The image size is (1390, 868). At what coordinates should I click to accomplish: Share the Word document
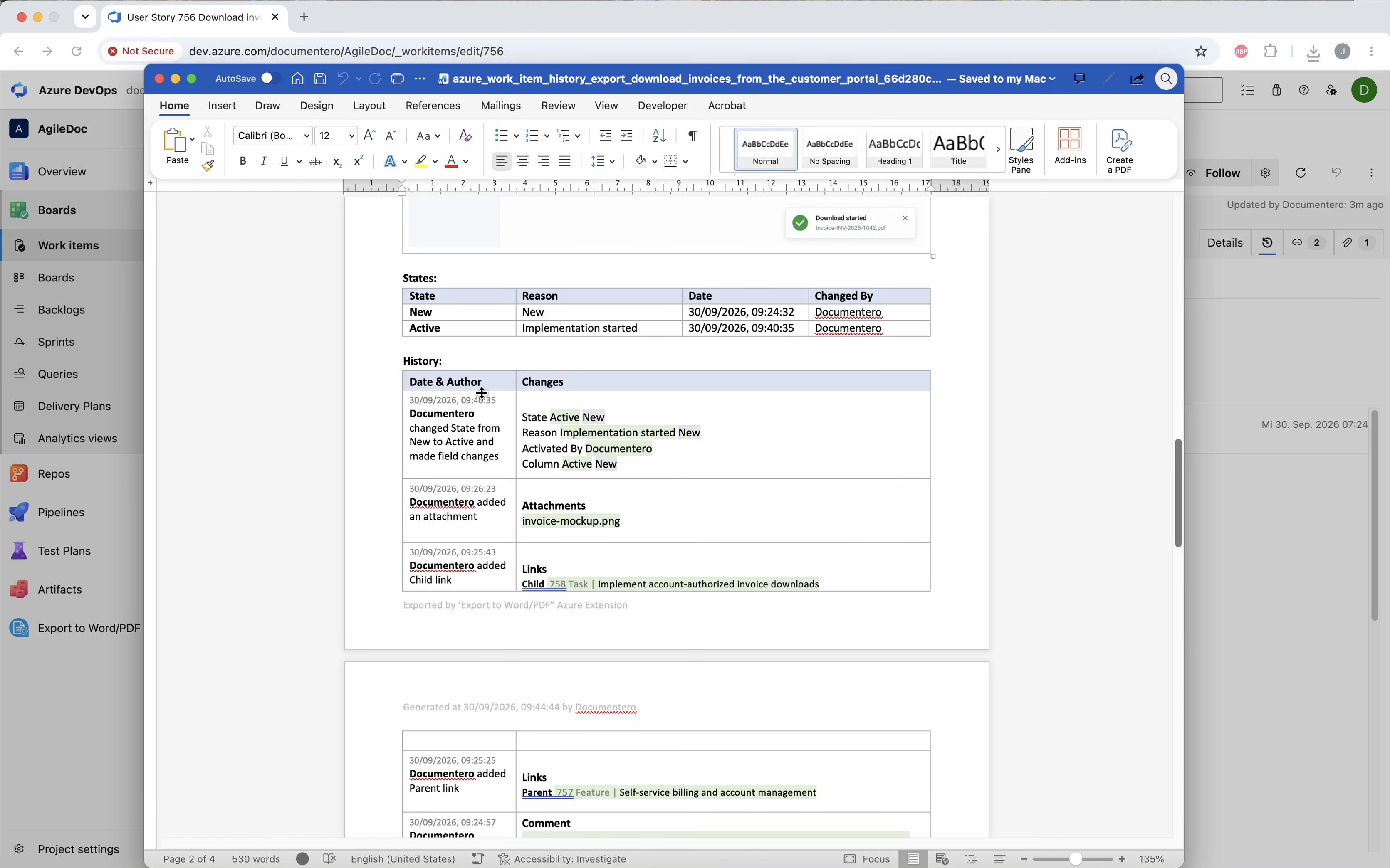[x=1137, y=79]
